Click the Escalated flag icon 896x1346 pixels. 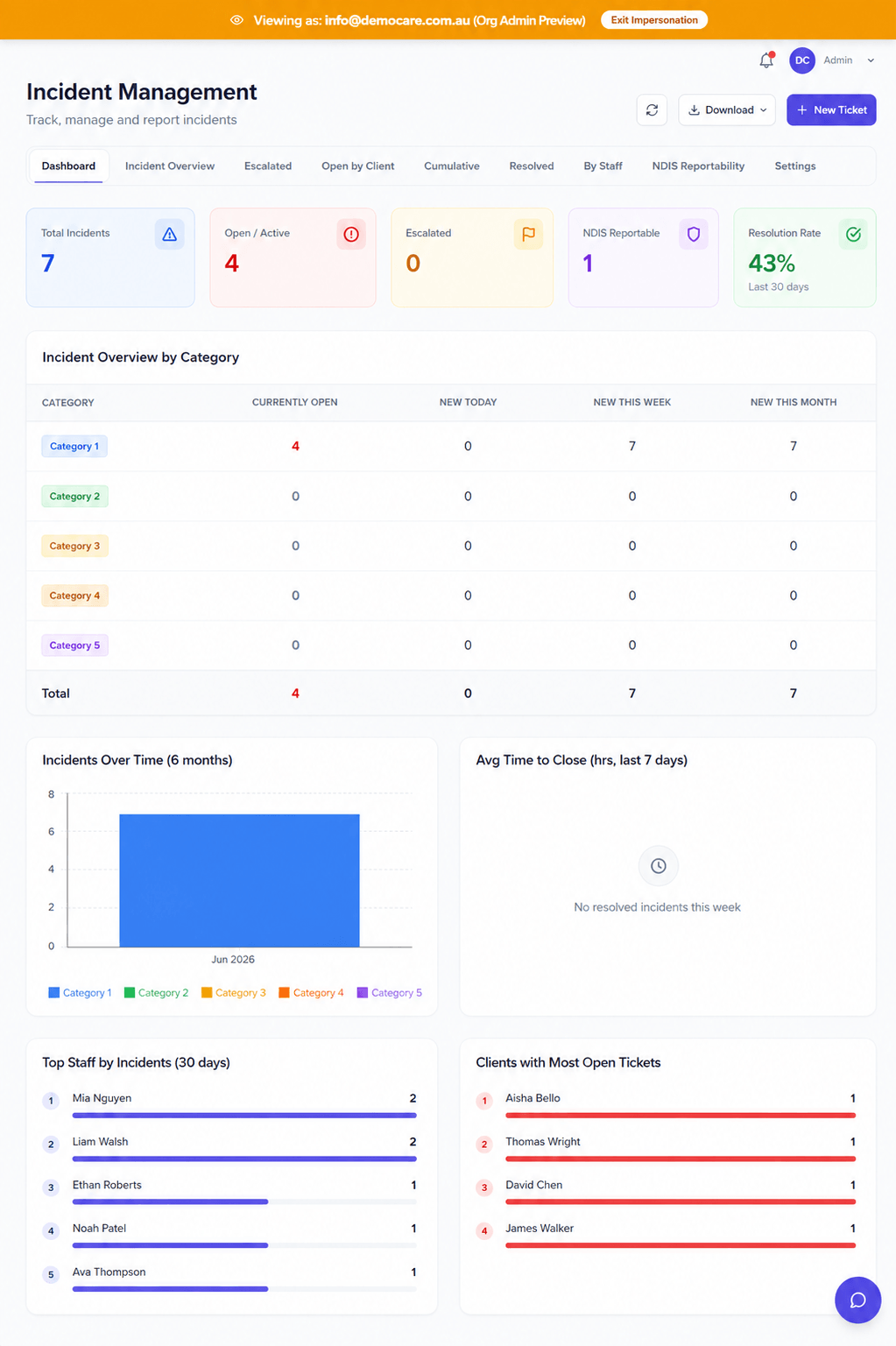[x=528, y=234]
